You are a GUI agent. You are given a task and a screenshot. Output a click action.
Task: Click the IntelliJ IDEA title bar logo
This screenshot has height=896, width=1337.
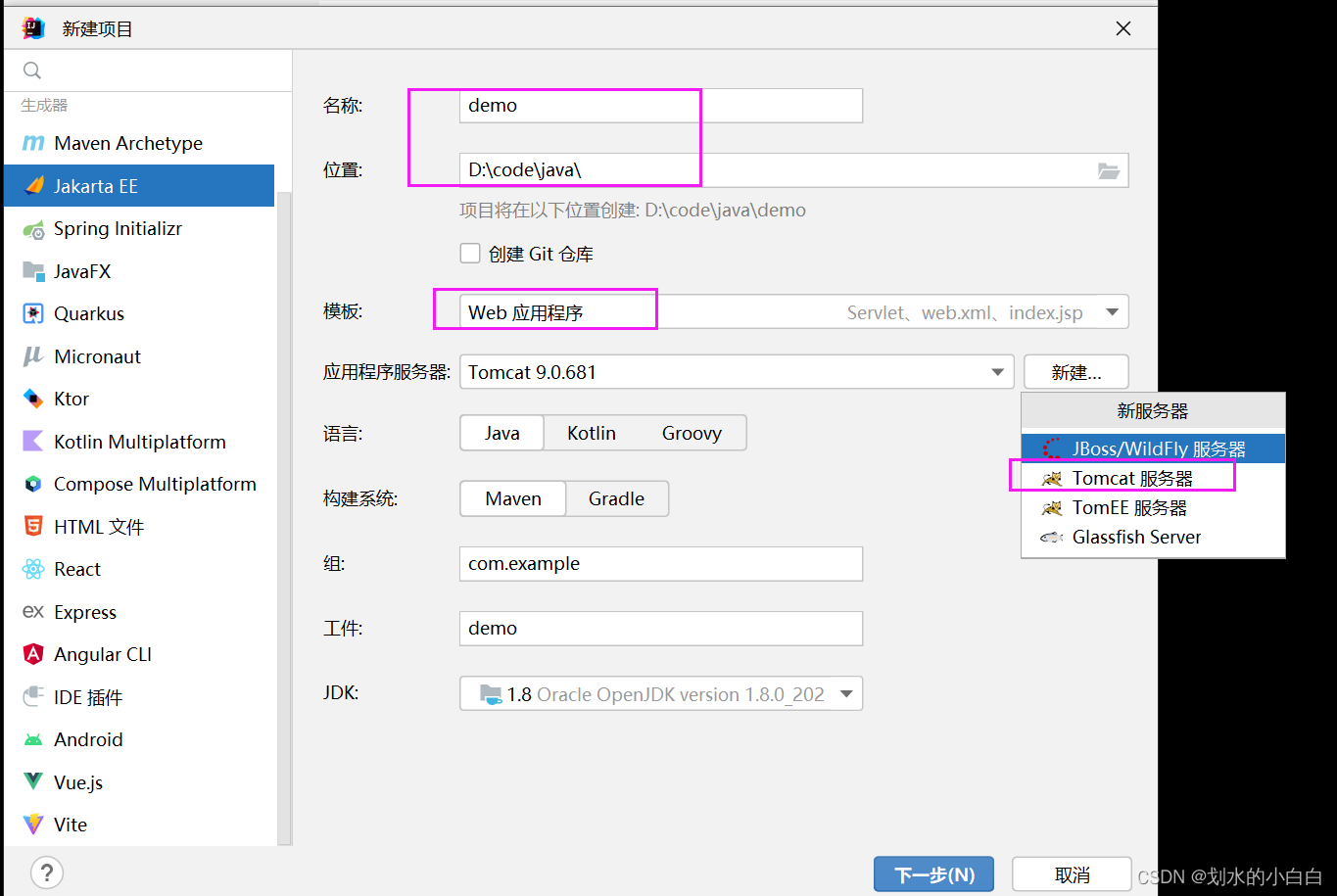[33, 27]
